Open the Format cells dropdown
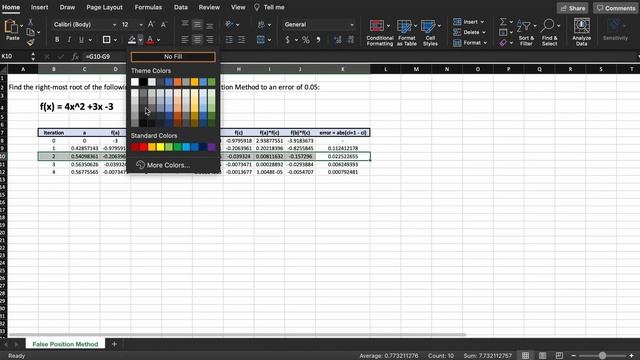This screenshot has width=640, height=360. point(470,42)
